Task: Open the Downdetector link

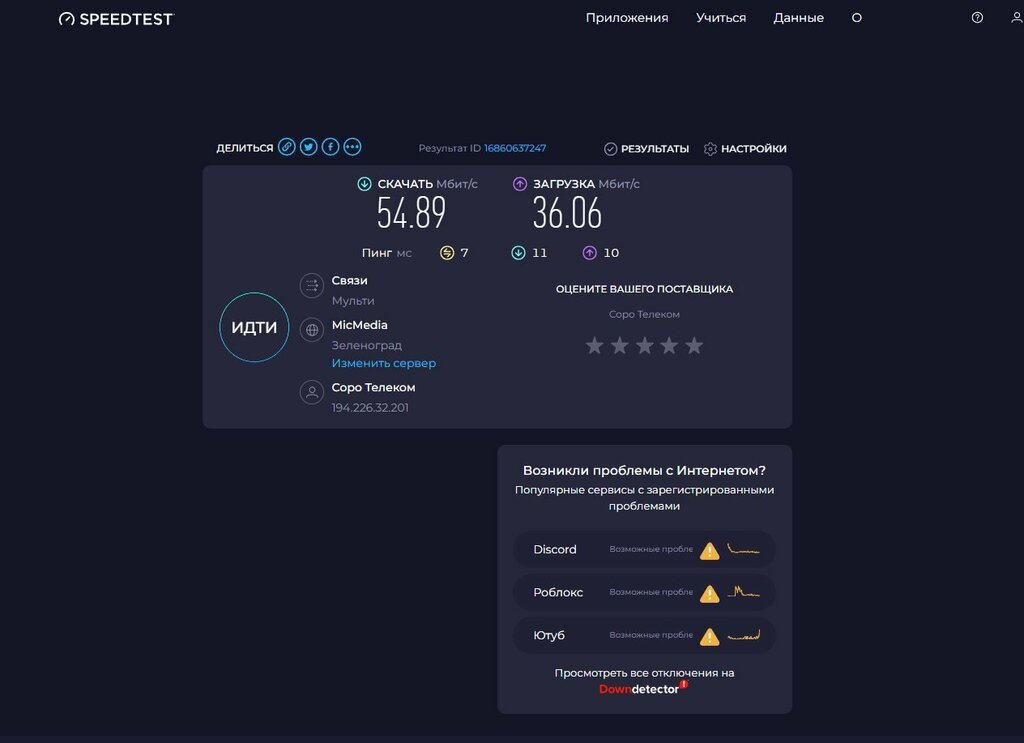Action: click(x=643, y=689)
